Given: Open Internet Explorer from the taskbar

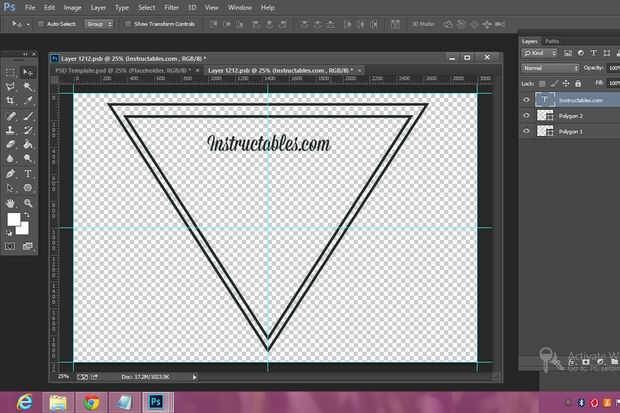Looking at the screenshot, I should point(25,402).
